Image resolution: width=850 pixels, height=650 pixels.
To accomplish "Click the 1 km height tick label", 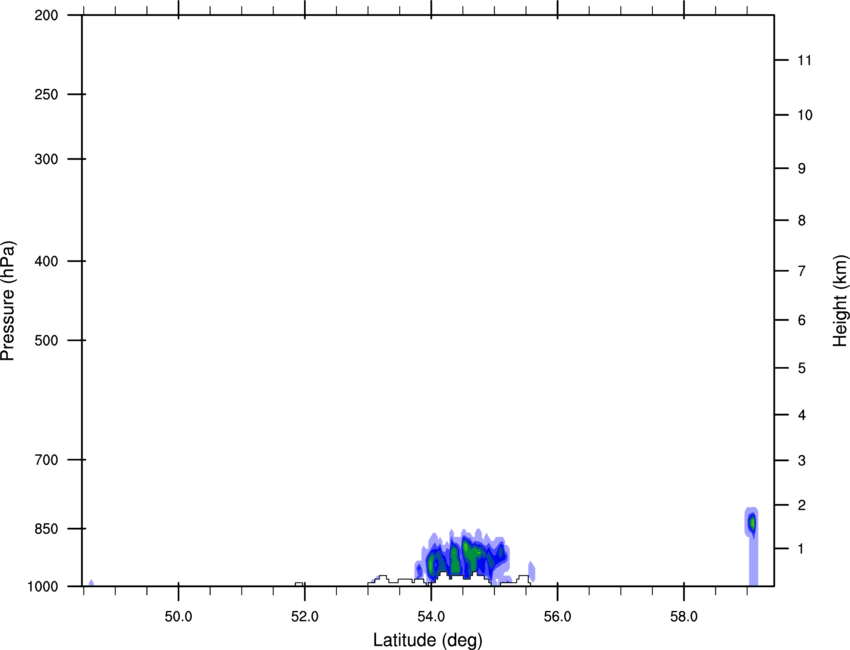I will (801, 549).
